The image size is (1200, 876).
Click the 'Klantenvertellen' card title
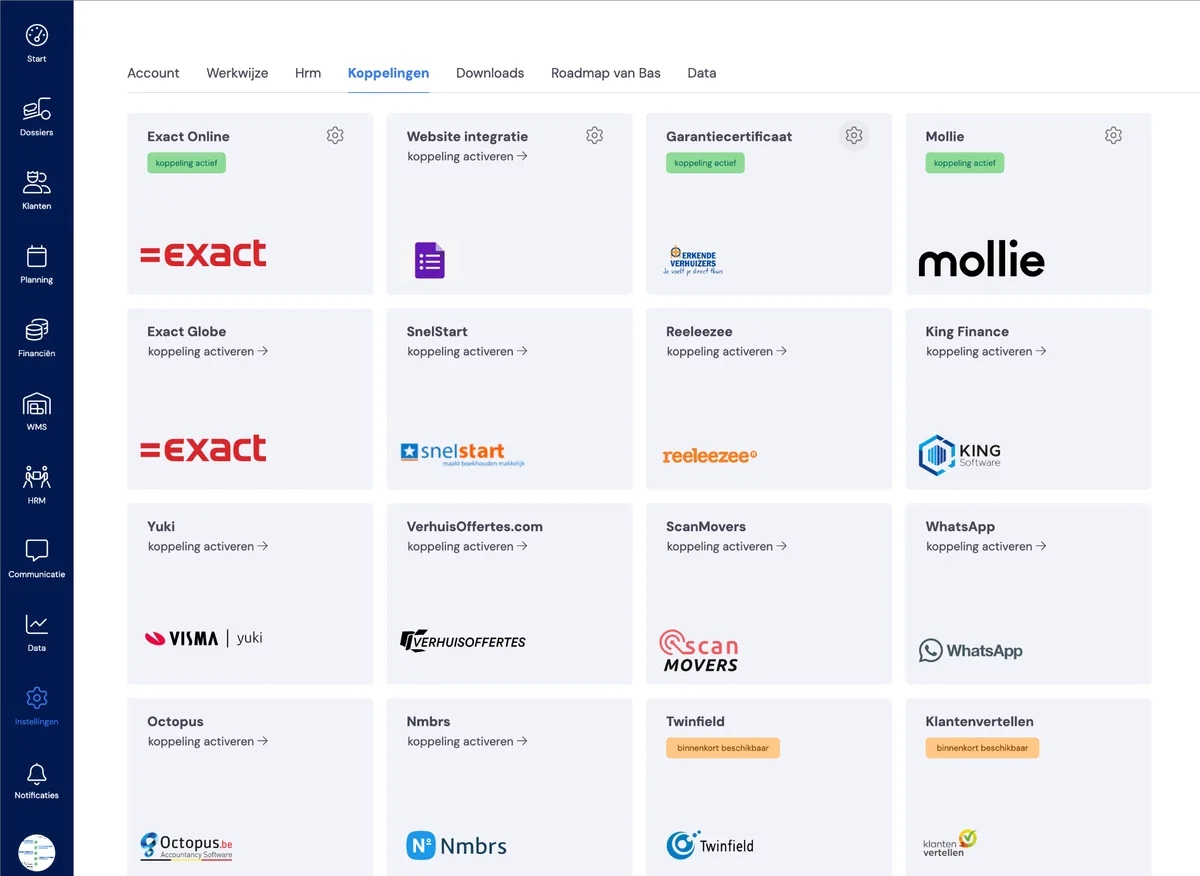(x=980, y=722)
